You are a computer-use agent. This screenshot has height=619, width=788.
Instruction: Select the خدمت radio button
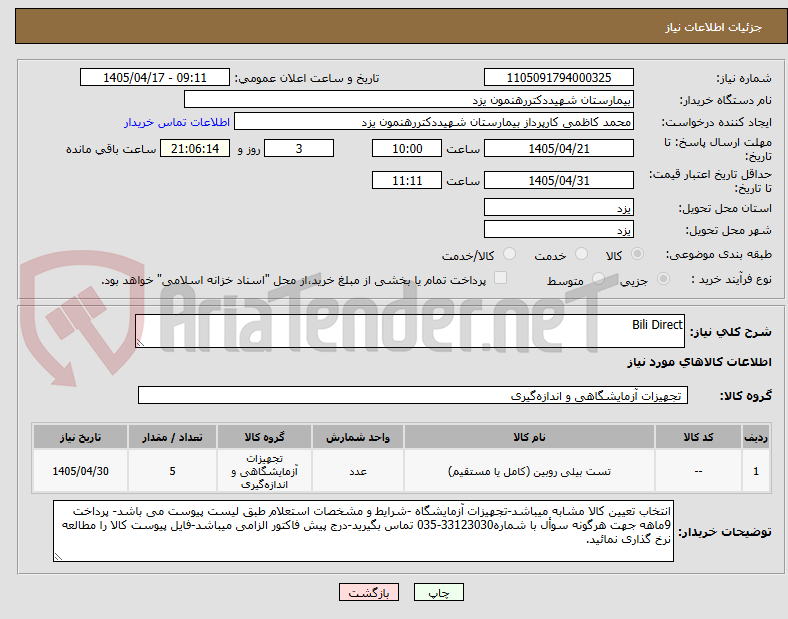coord(581,254)
